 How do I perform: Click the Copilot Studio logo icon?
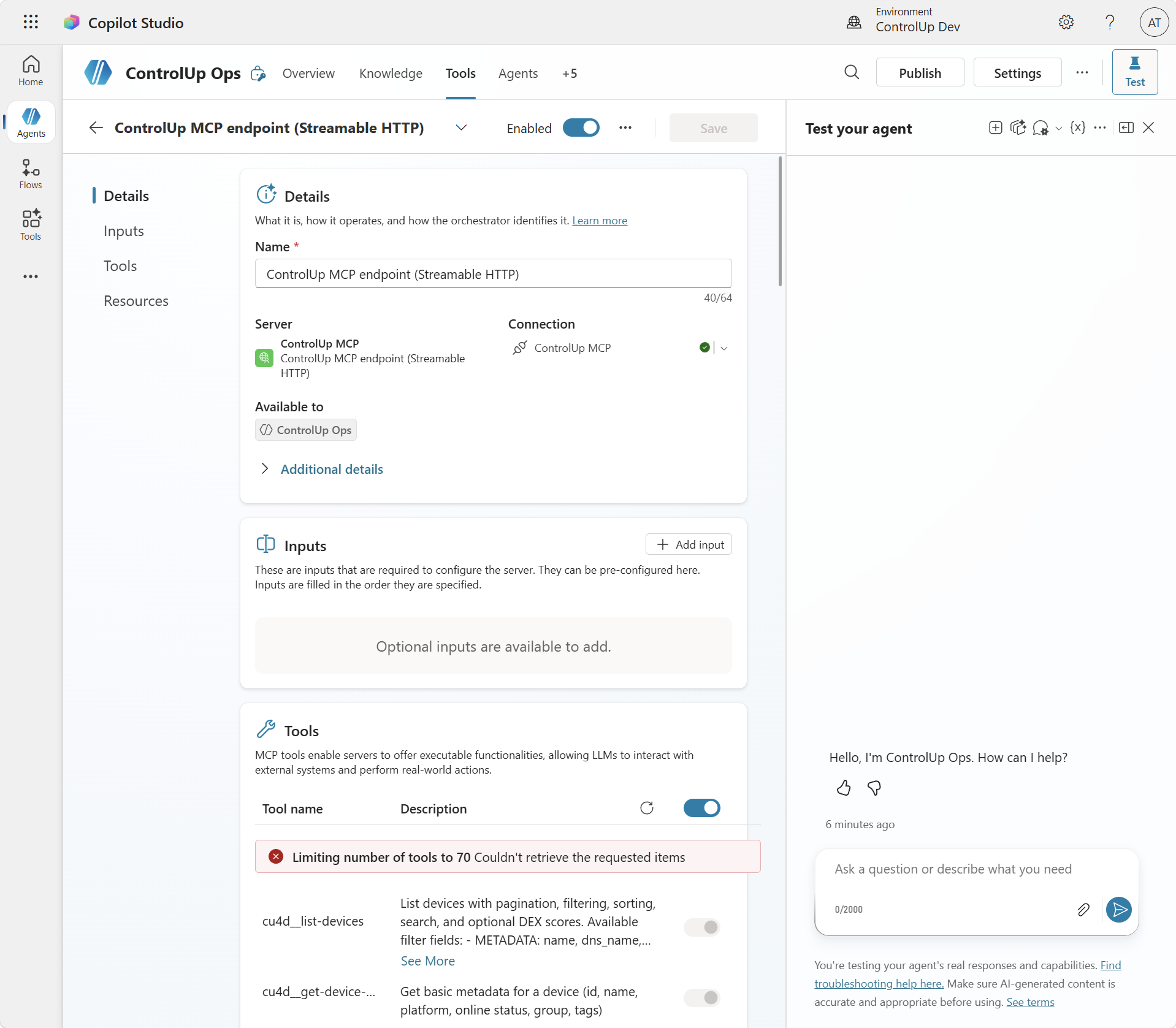[x=72, y=23]
